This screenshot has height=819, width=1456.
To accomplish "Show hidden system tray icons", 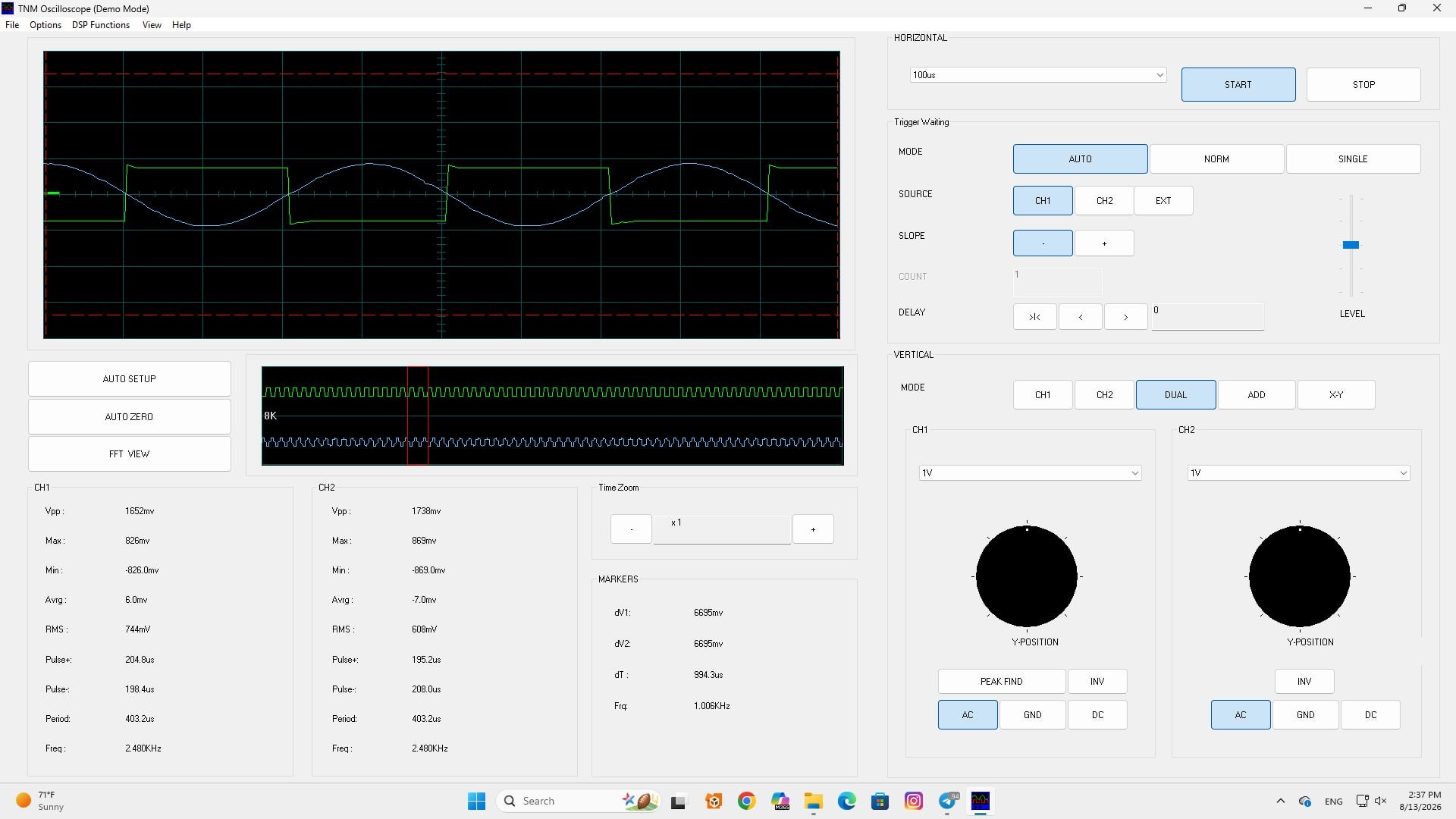I will click(1281, 801).
